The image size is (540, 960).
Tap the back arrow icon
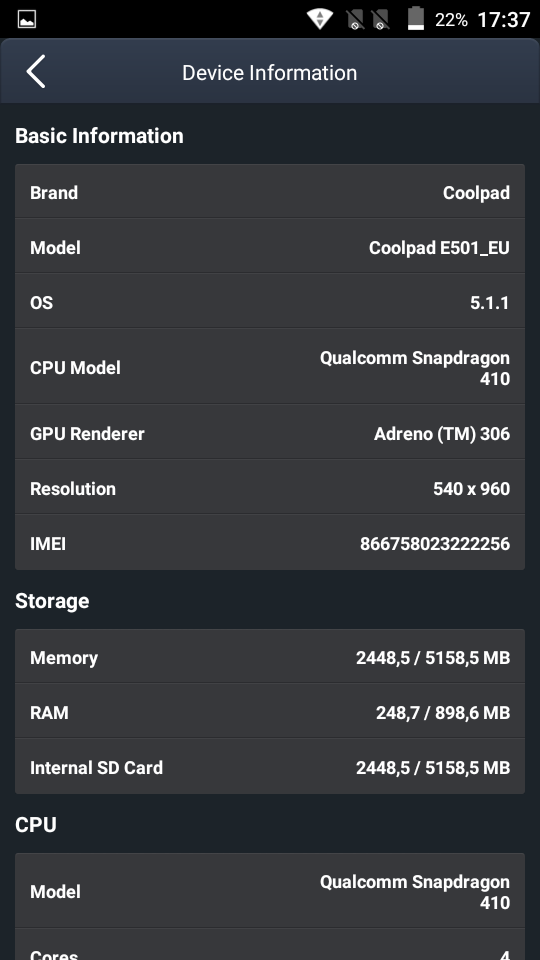coord(36,72)
